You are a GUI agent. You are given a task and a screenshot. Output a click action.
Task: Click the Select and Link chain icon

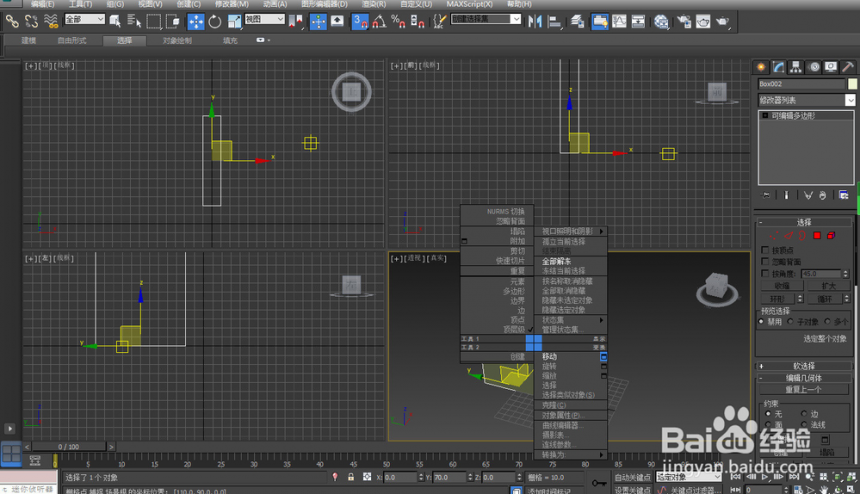click(x=12, y=21)
